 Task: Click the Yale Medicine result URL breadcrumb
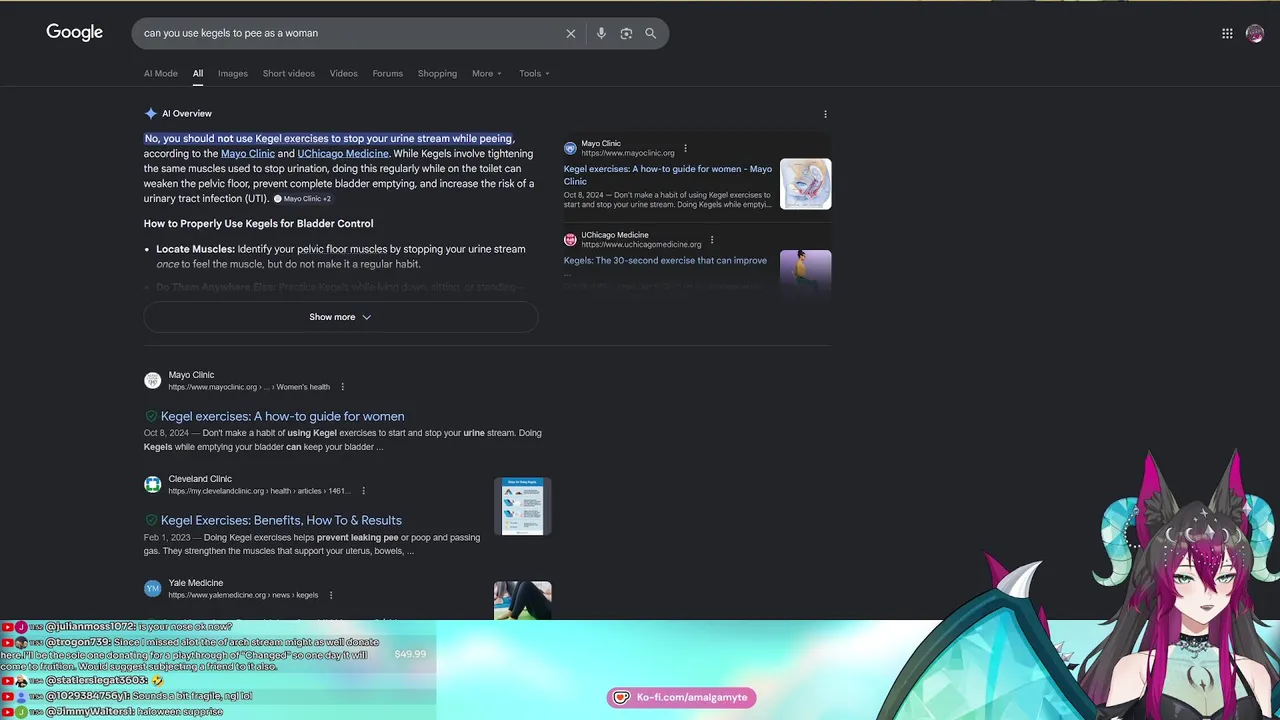pos(243,595)
